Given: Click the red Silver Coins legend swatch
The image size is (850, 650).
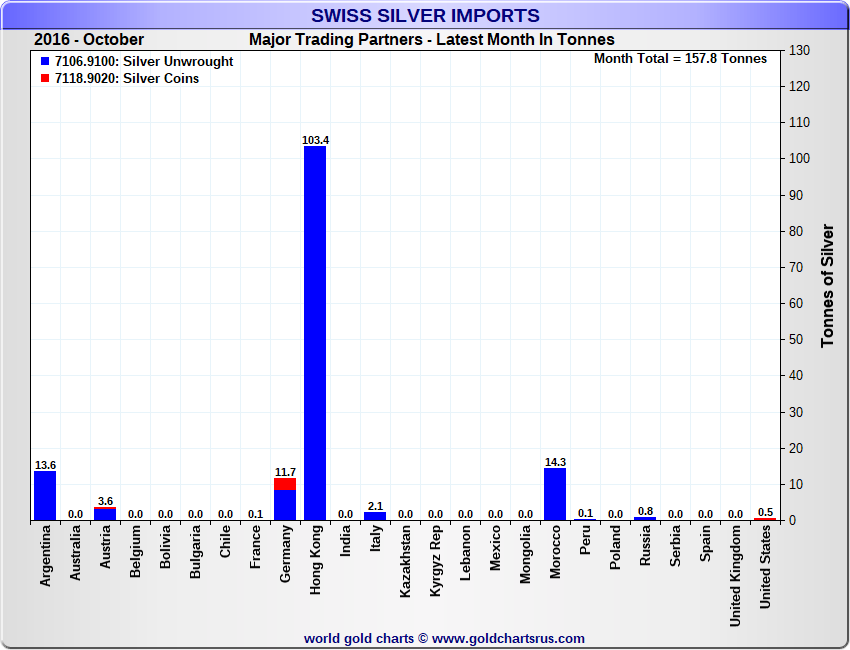Looking at the screenshot, I should click(x=44, y=79).
